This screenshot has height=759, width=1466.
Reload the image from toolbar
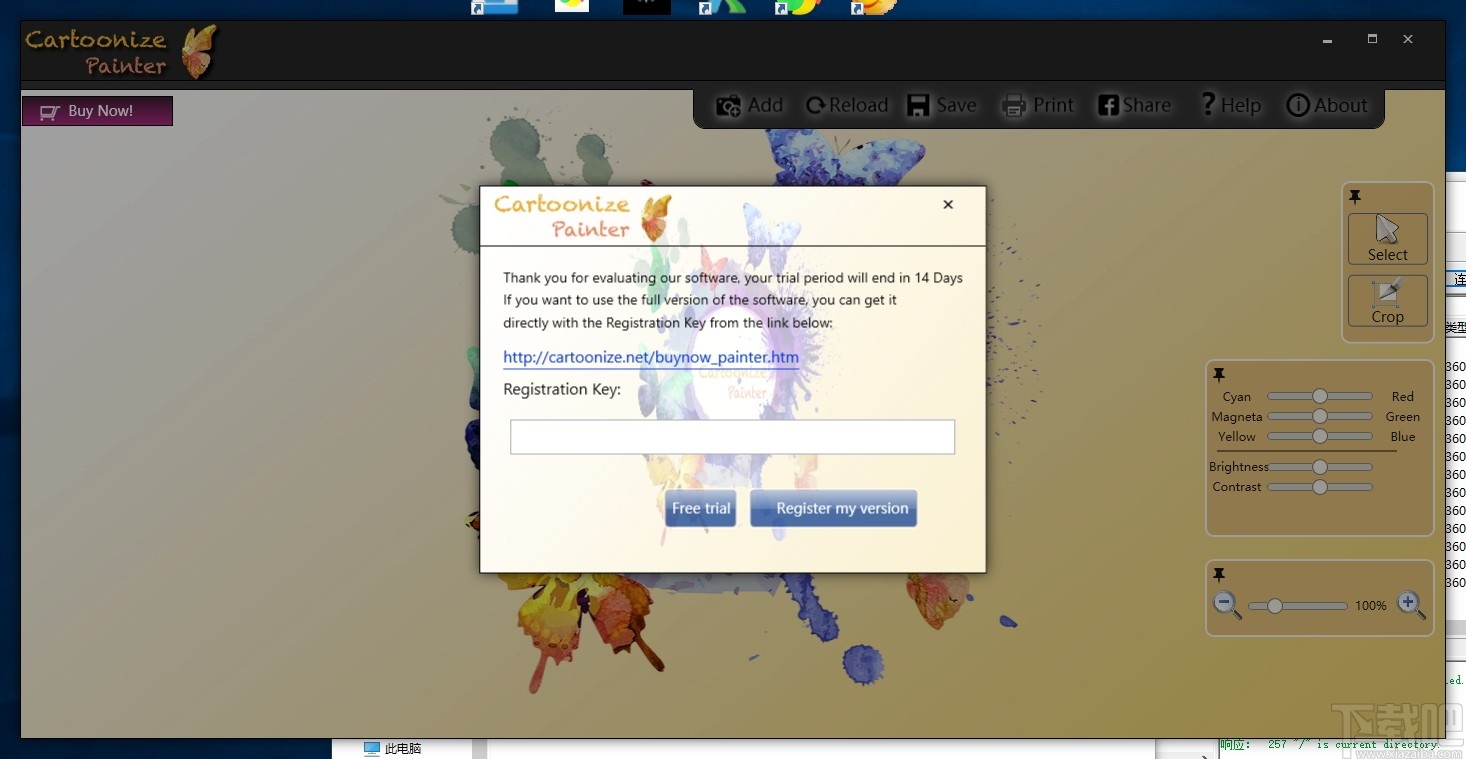(847, 105)
